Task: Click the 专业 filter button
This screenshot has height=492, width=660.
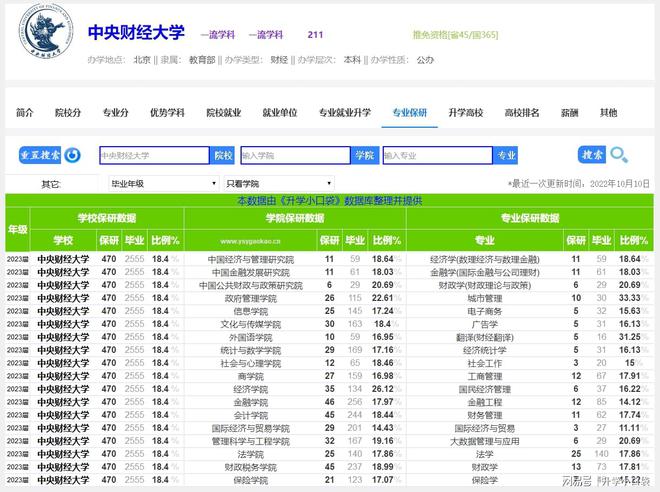Action: (x=506, y=155)
